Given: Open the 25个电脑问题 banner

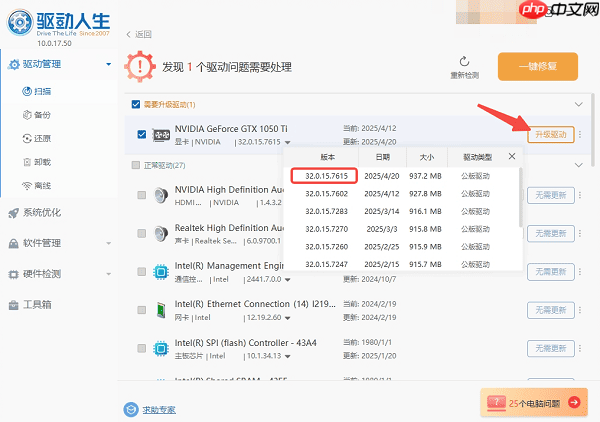Looking at the screenshot, I should click(534, 402).
